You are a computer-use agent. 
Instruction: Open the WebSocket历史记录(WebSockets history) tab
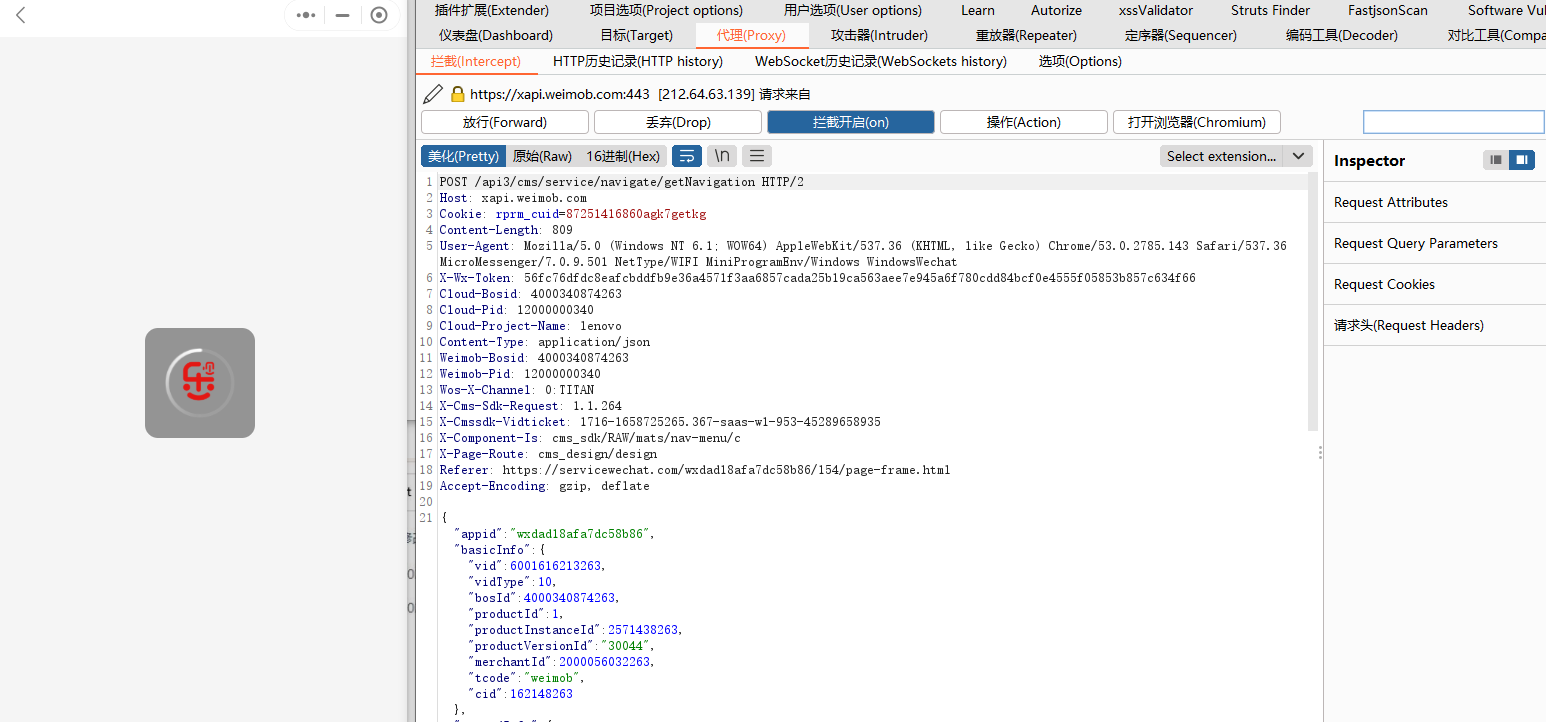(x=881, y=61)
